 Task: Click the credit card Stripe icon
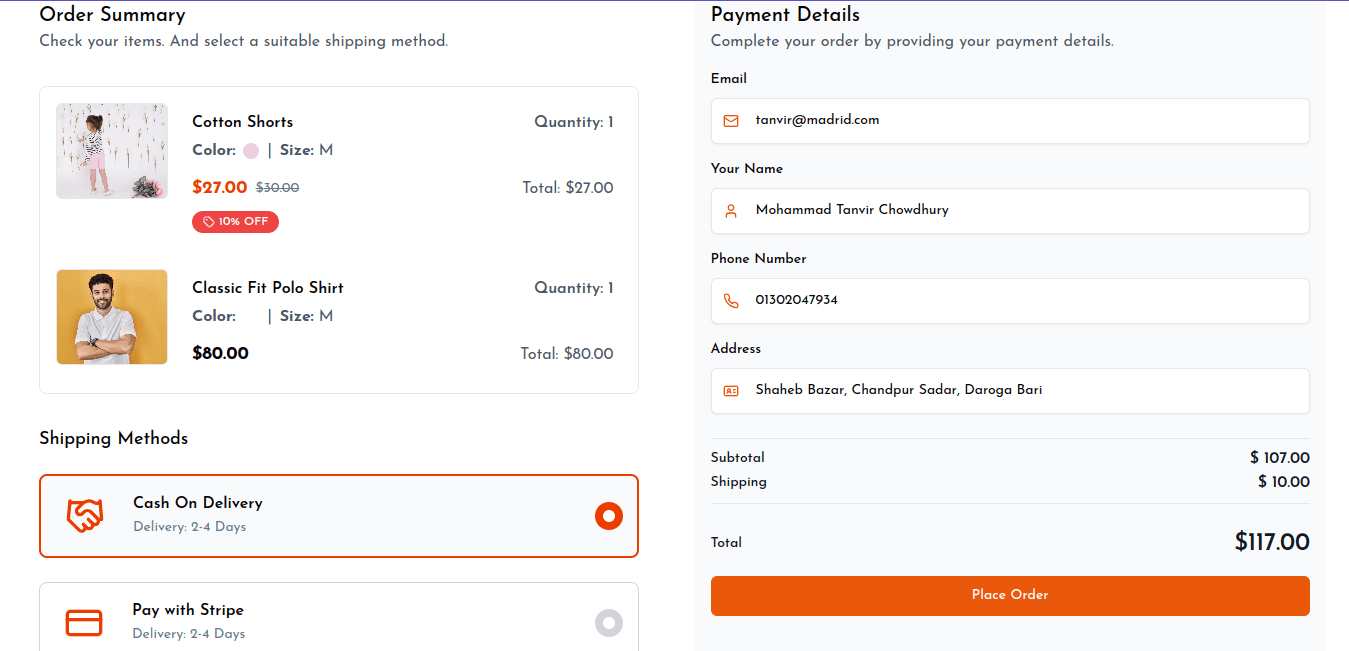click(84, 622)
